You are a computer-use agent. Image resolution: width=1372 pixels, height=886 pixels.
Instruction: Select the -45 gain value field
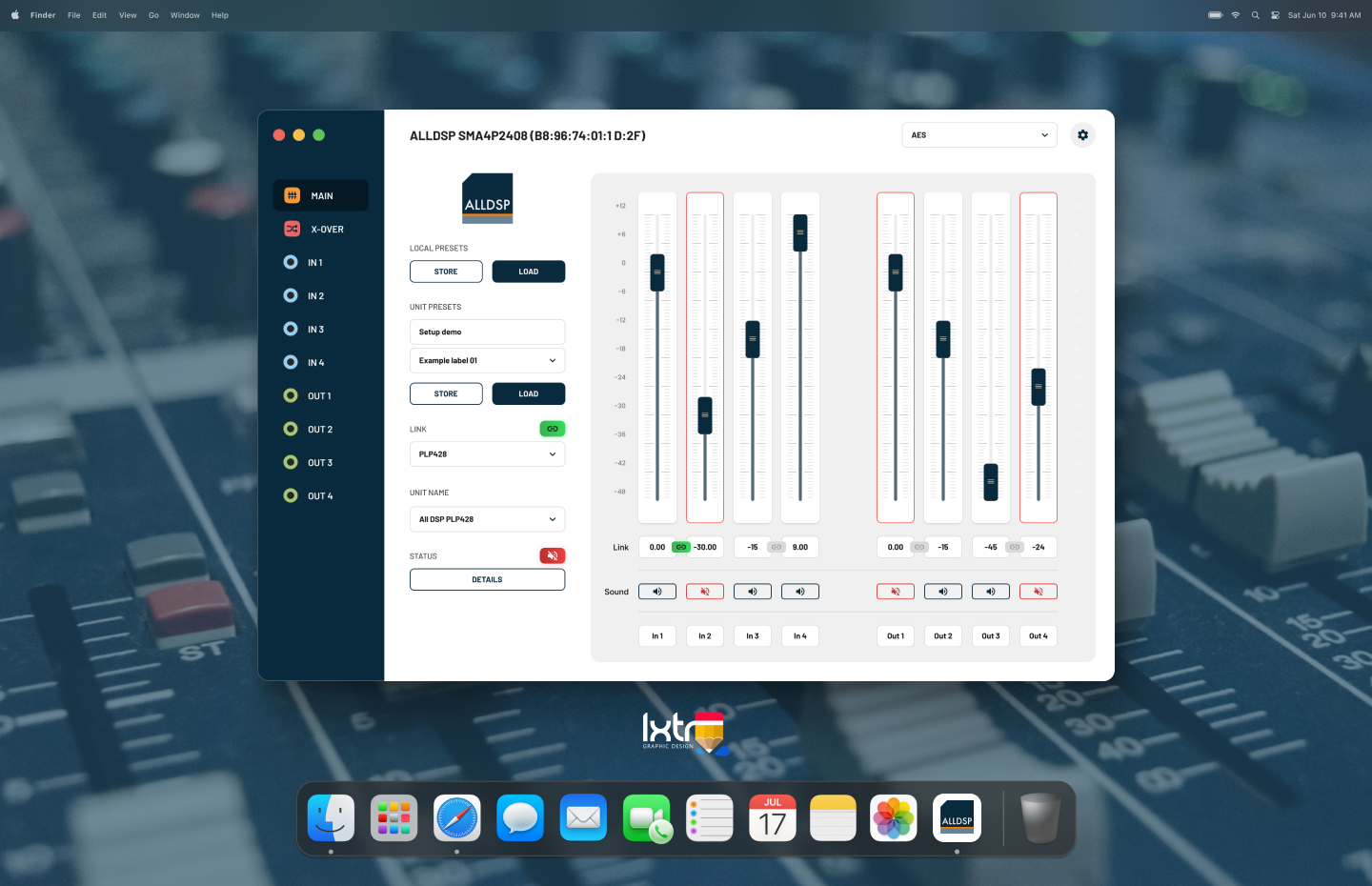pyautogui.click(x=990, y=547)
